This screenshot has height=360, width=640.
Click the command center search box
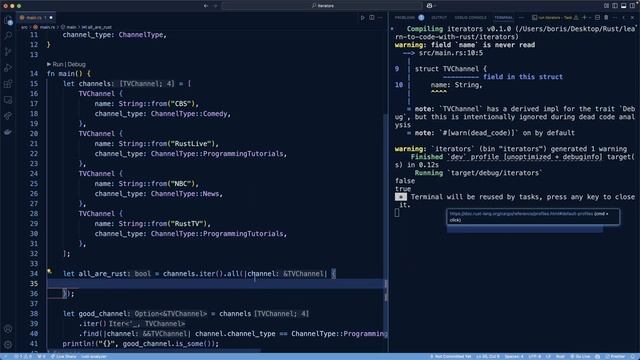(x=322, y=6)
